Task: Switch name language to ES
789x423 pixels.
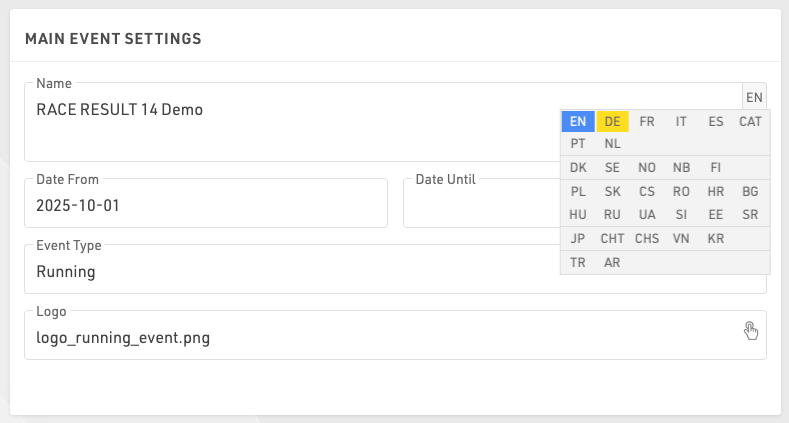Action: 716,121
